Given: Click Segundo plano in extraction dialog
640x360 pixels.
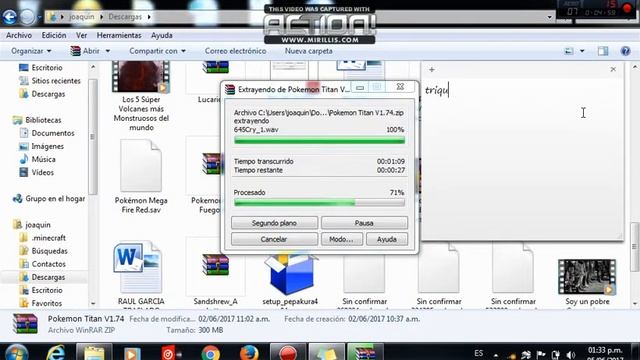Looking at the screenshot, I should click(274, 223).
